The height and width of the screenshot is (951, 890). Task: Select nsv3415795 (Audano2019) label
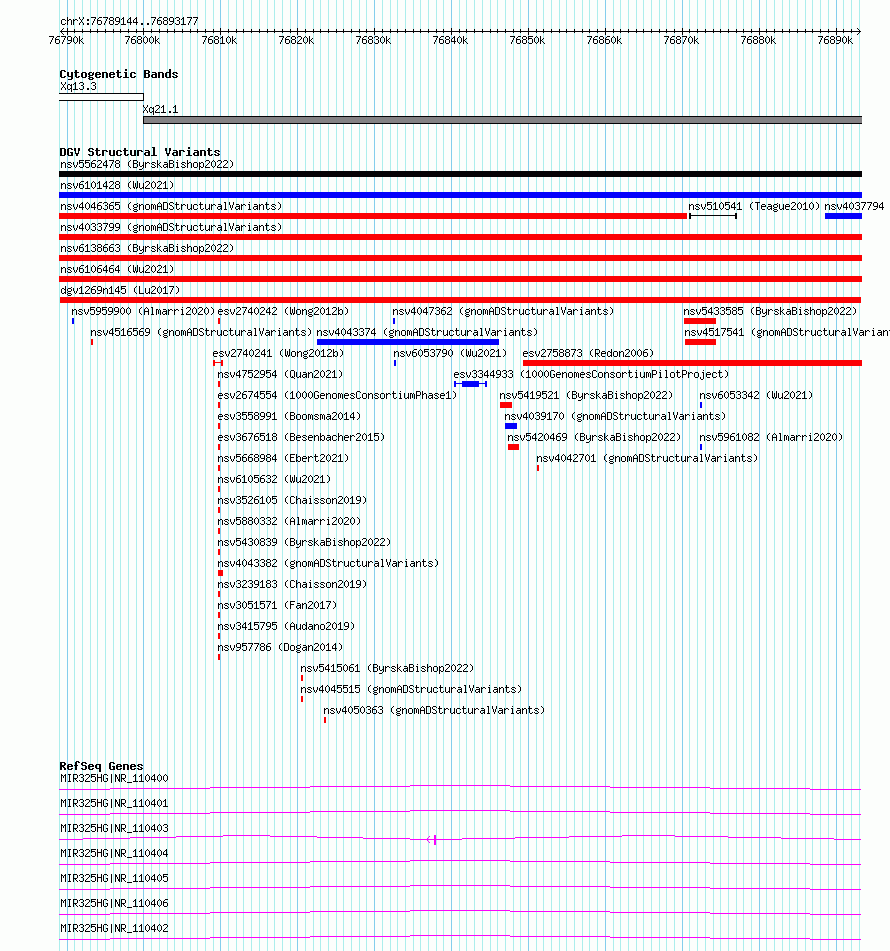coord(286,627)
